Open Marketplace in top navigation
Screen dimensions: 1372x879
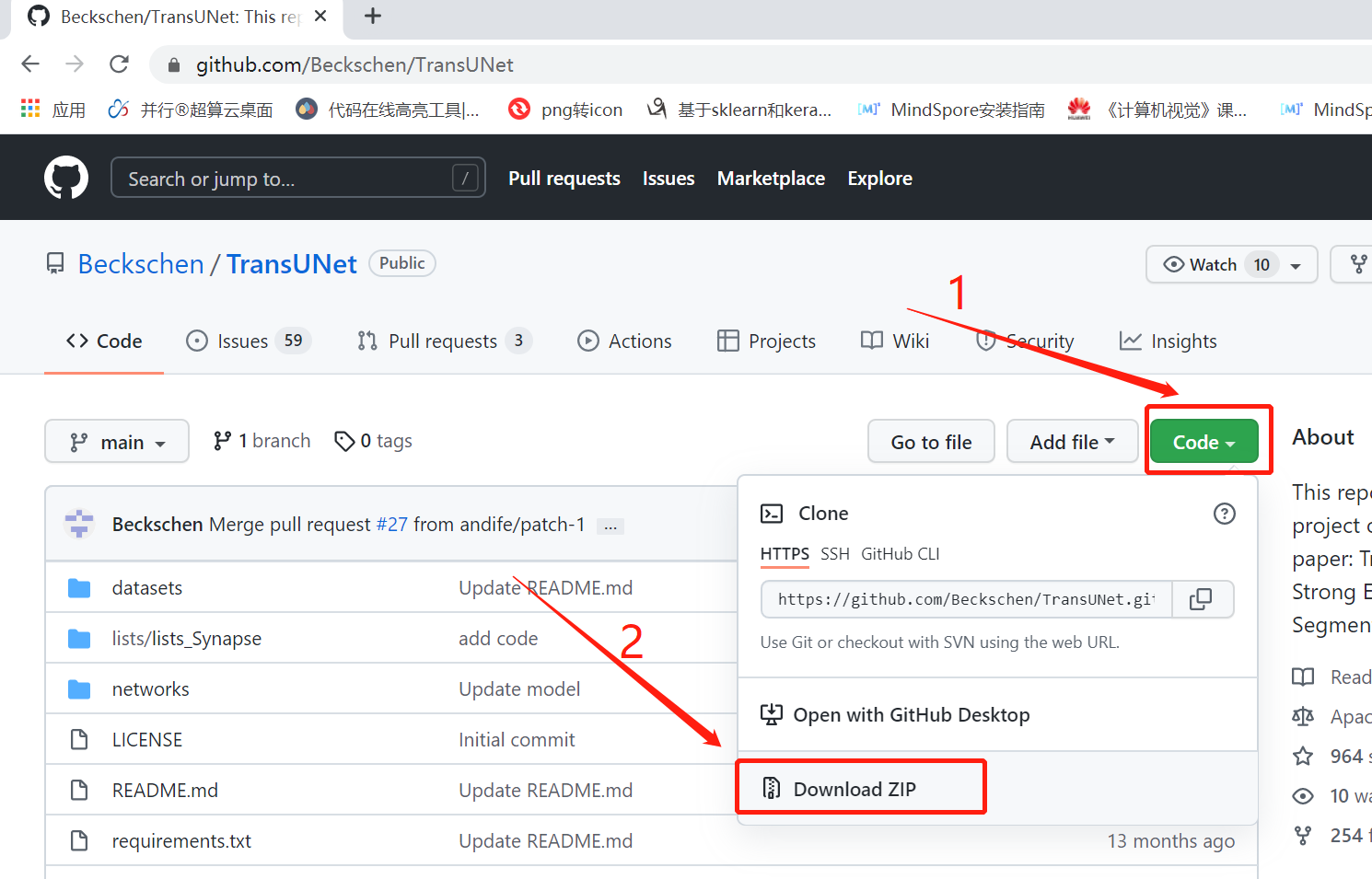pos(771,179)
